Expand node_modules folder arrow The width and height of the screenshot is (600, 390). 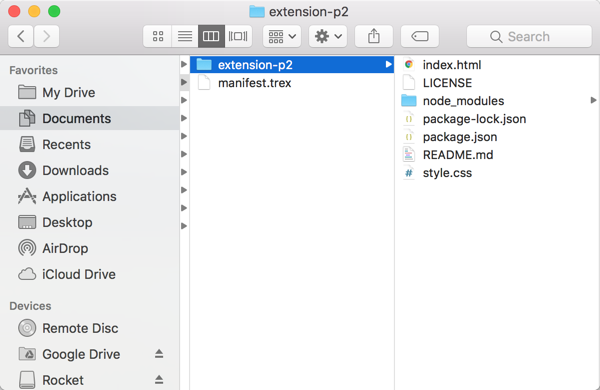click(593, 100)
